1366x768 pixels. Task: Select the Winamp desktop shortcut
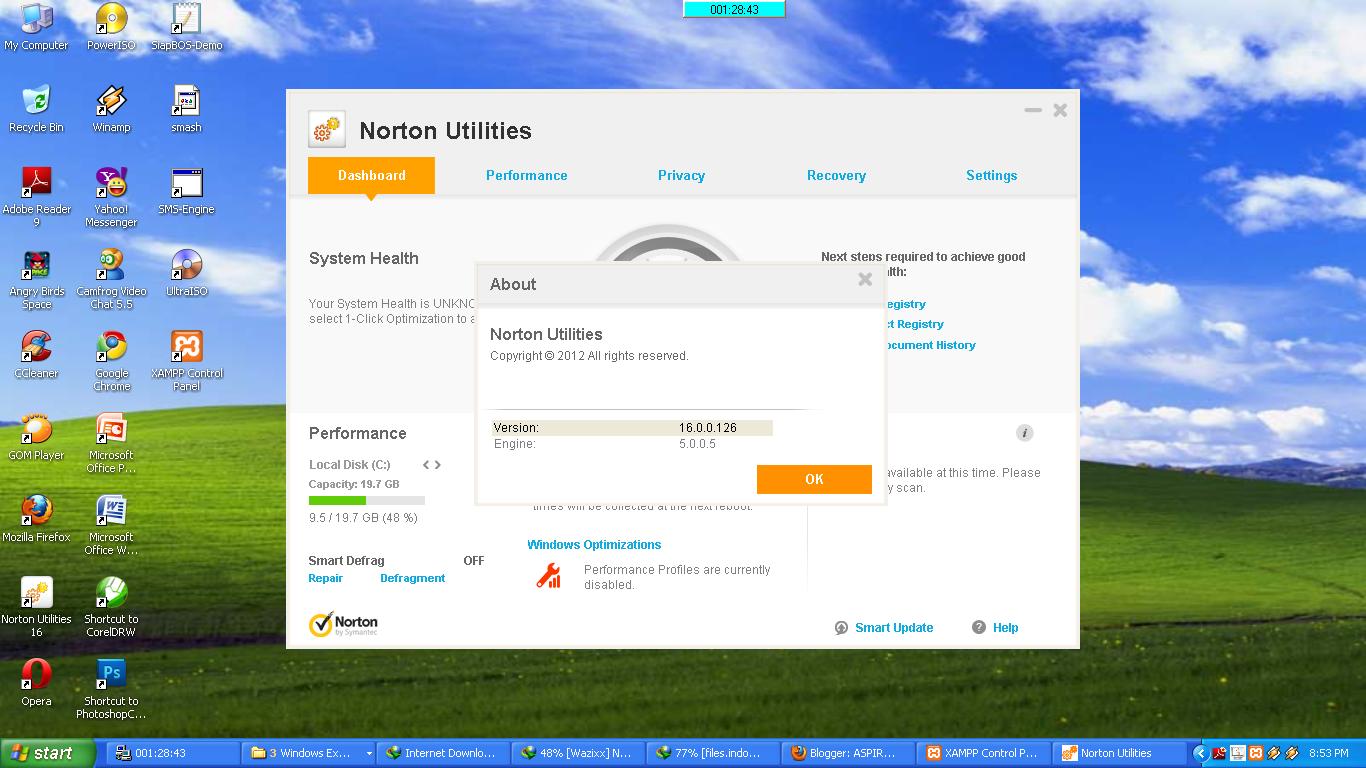click(x=111, y=109)
